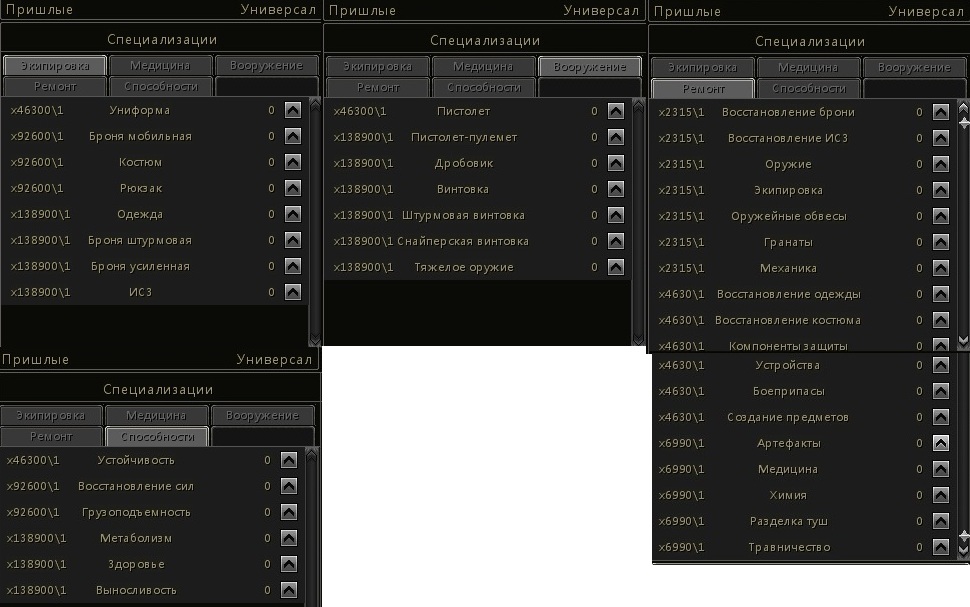Click the arrow icon for Гранаты
970x607 pixels.
coord(940,242)
